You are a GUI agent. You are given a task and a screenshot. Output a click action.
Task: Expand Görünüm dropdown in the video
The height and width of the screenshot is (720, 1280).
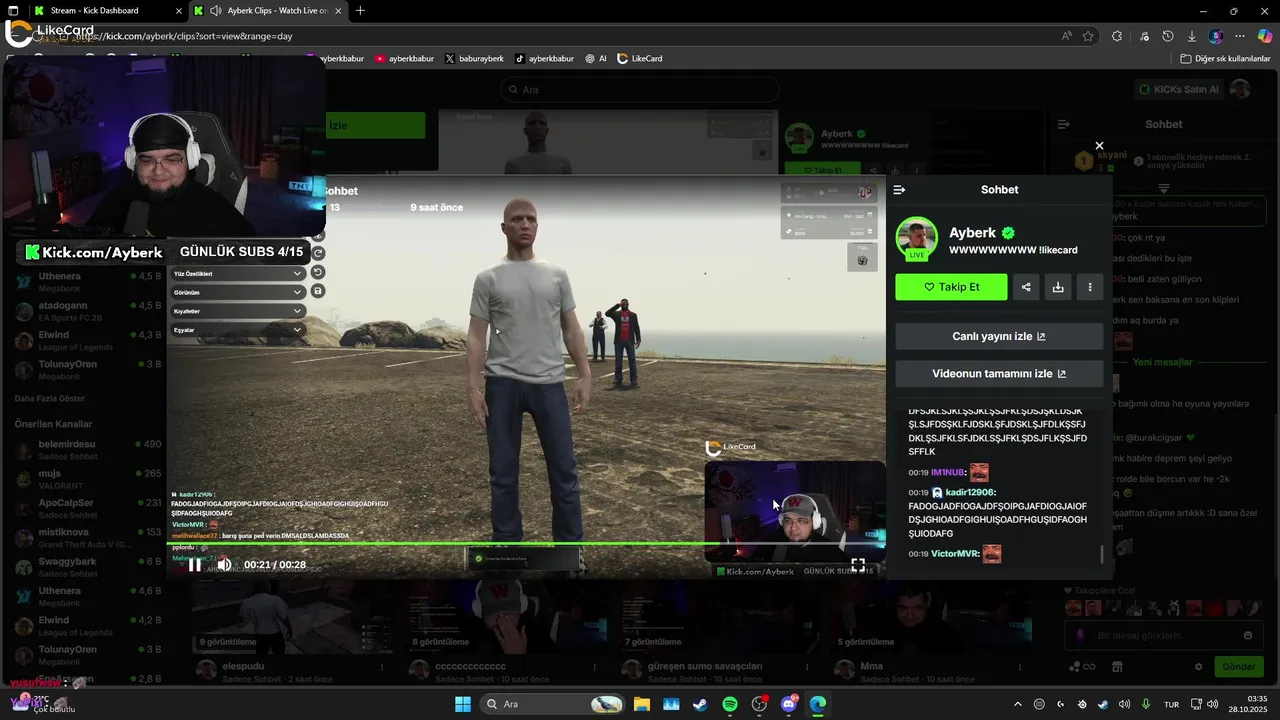(x=238, y=293)
